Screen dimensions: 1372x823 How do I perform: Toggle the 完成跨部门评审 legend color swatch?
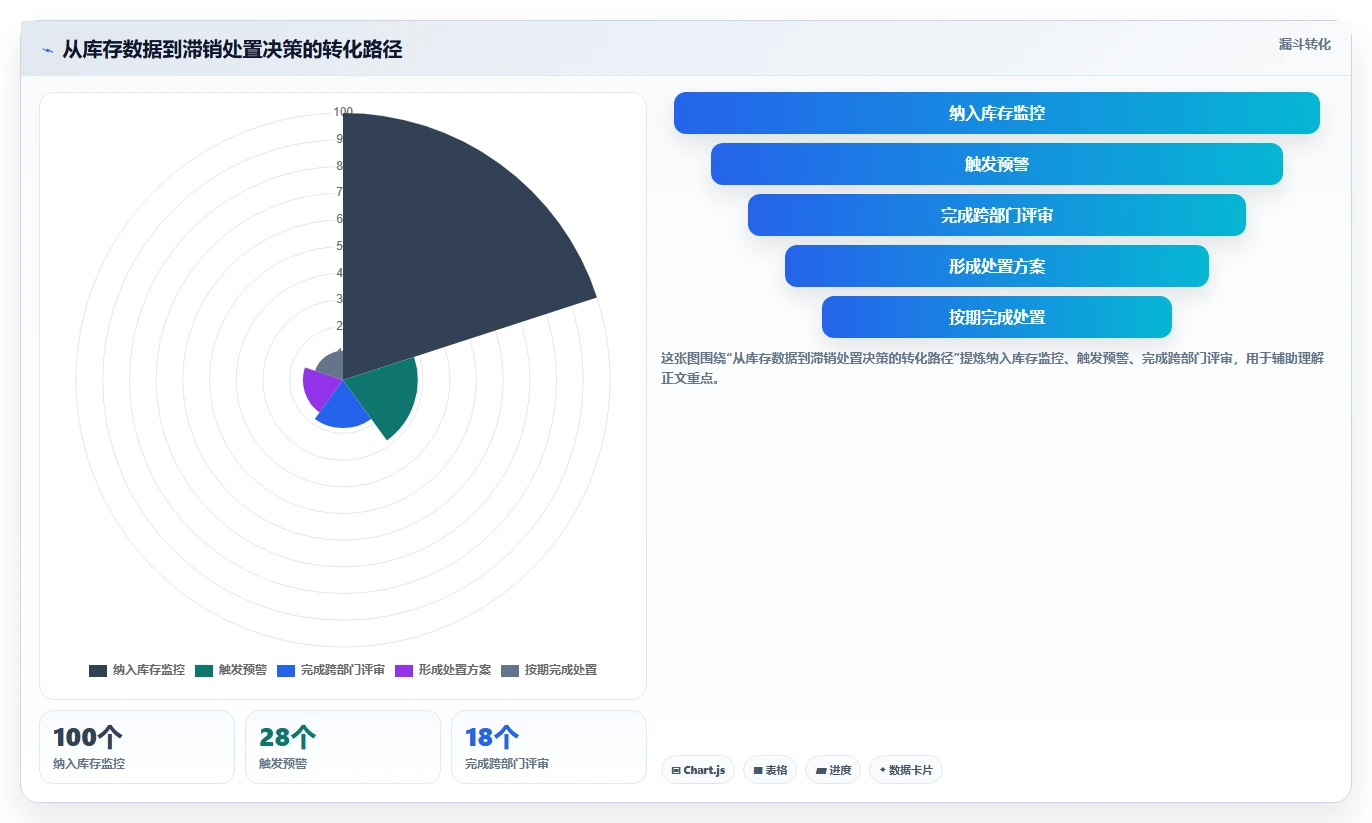pyautogui.click(x=286, y=670)
